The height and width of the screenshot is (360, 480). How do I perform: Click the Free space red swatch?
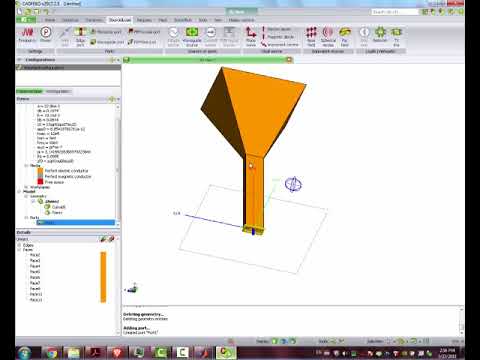click(x=40, y=182)
